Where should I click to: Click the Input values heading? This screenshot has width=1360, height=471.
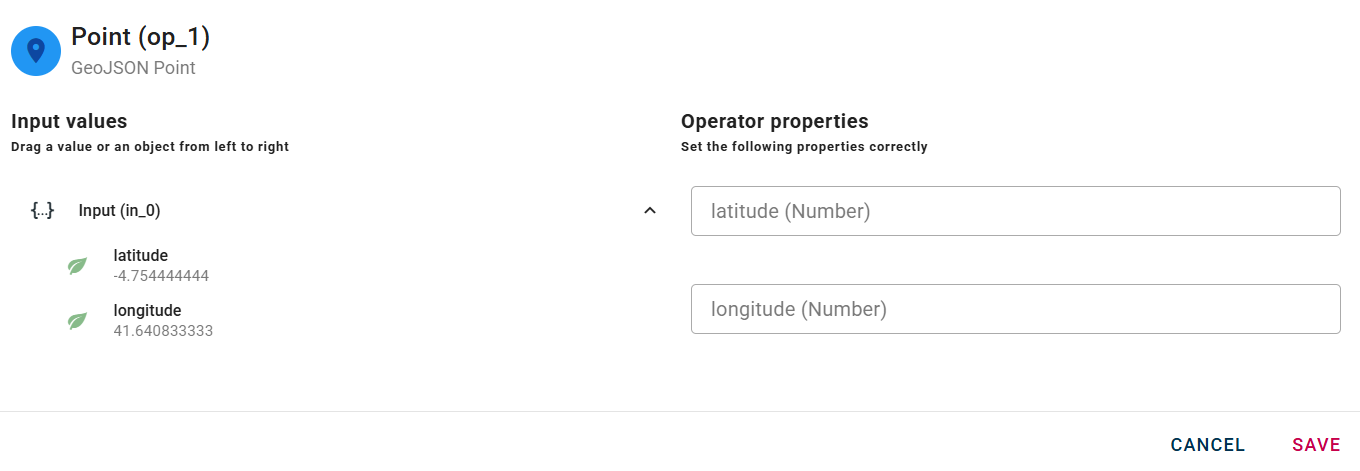tap(69, 121)
